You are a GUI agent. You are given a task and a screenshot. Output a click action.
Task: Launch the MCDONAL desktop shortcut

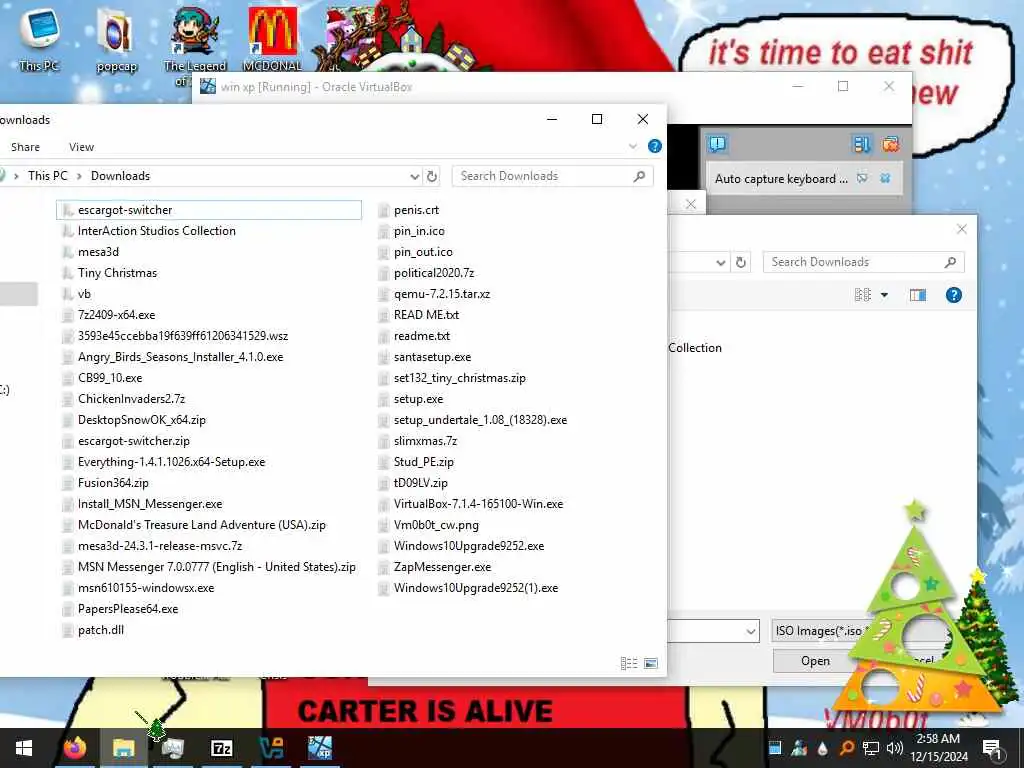pos(272,39)
